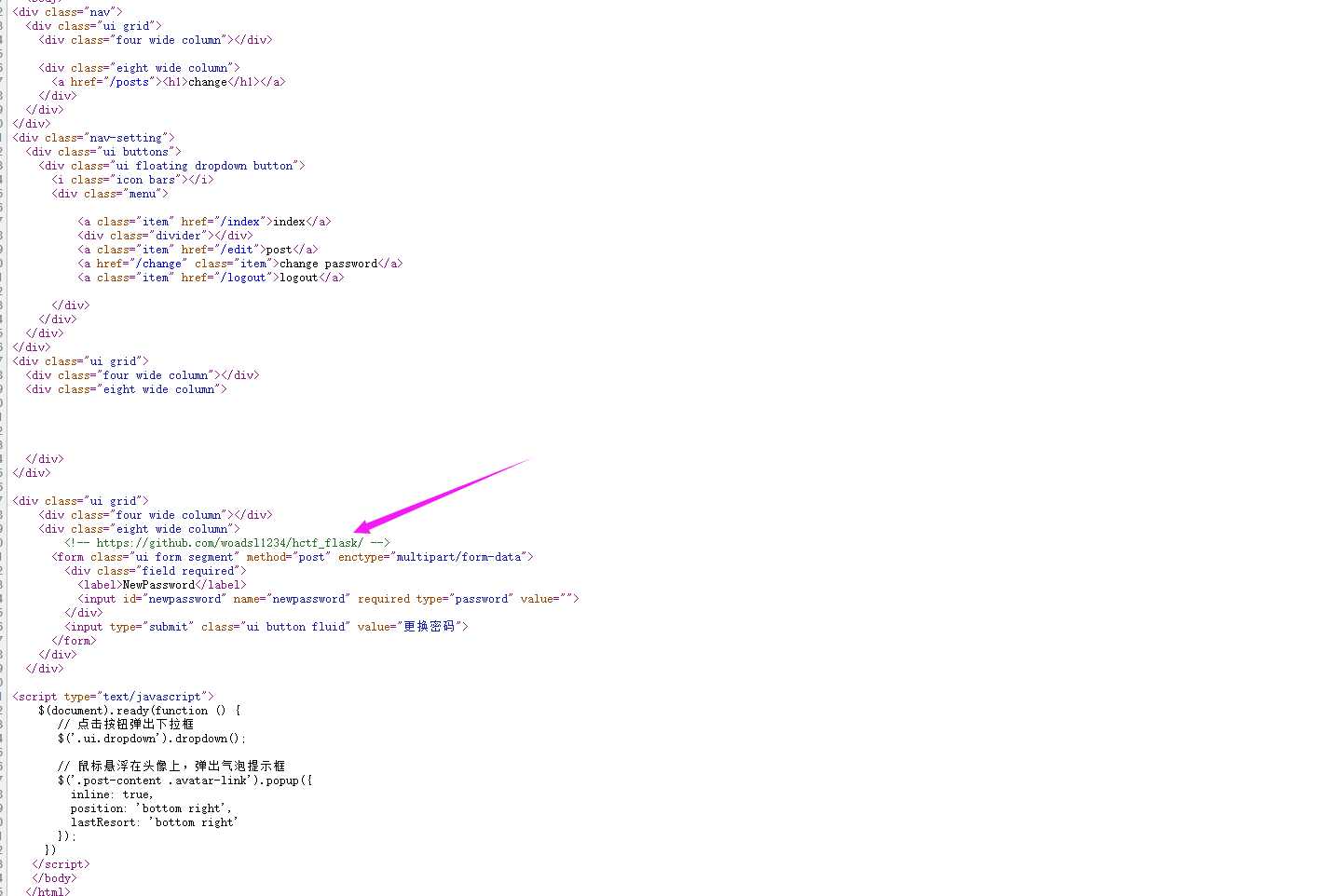
Task: Follow the "/change" href link
Action: pyautogui.click(x=158, y=264)
